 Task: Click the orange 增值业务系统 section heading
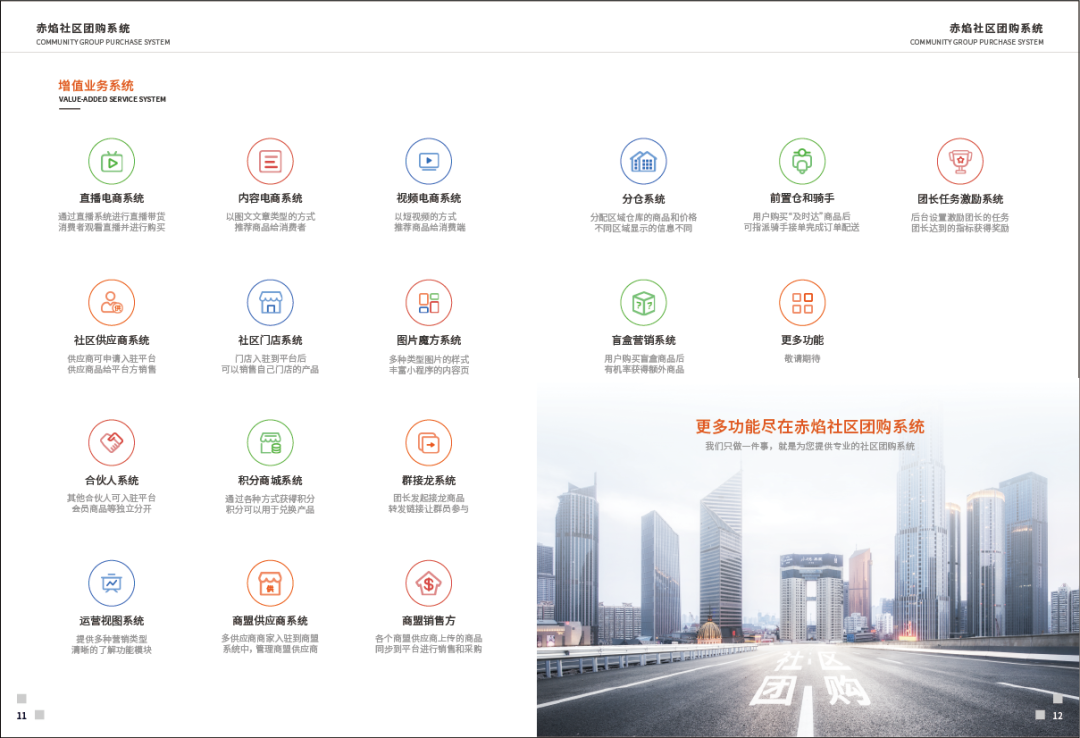[96, 86]
